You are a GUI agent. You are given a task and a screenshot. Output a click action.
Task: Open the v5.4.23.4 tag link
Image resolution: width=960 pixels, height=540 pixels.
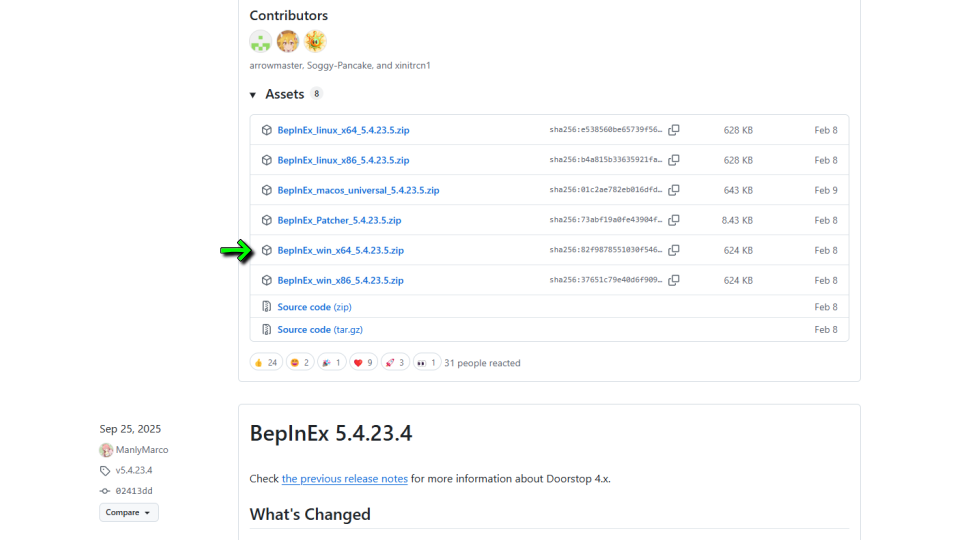point(133,470)
